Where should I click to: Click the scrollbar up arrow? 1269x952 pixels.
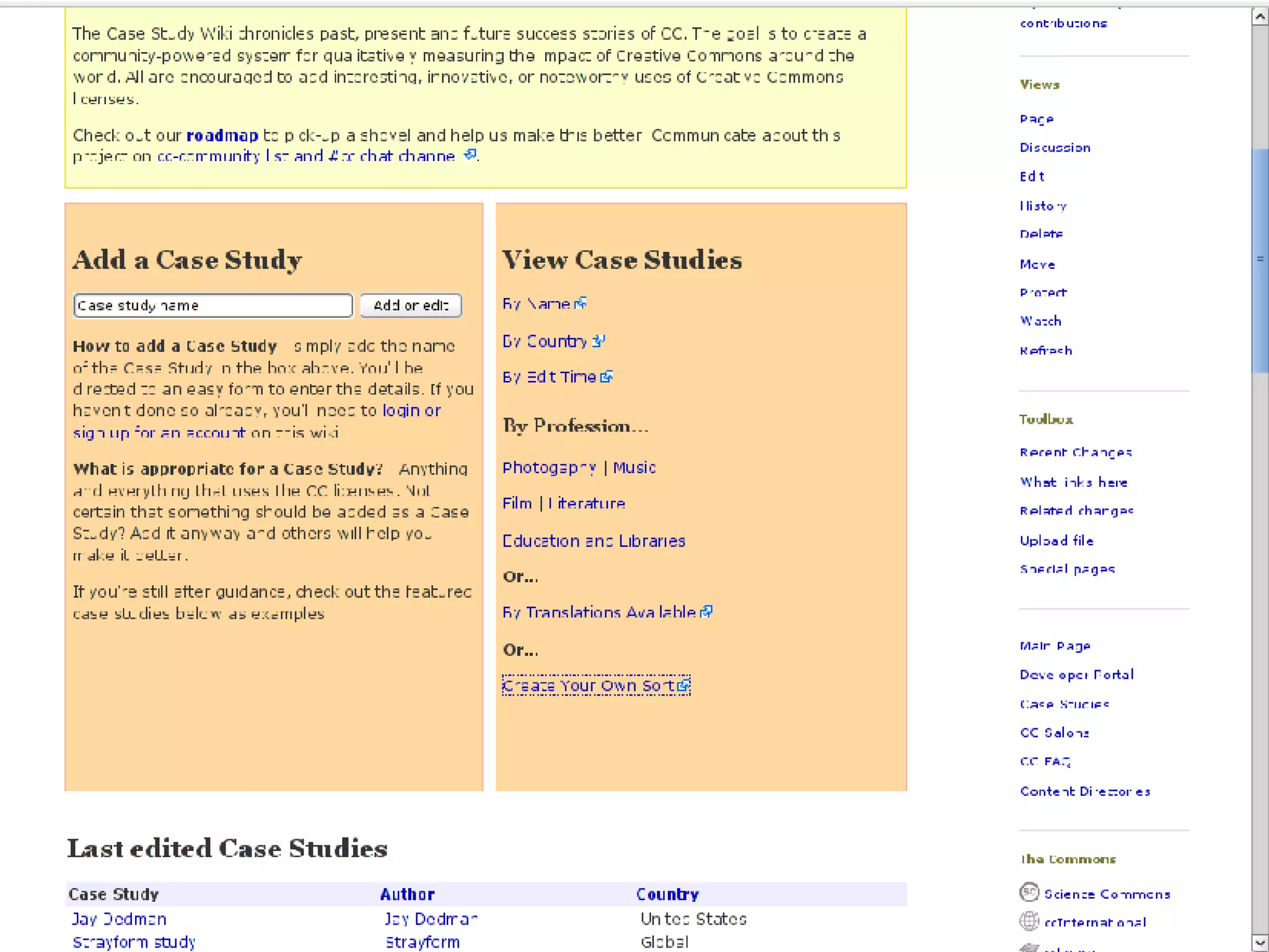pyautogui.click(x=1260, y=17)
